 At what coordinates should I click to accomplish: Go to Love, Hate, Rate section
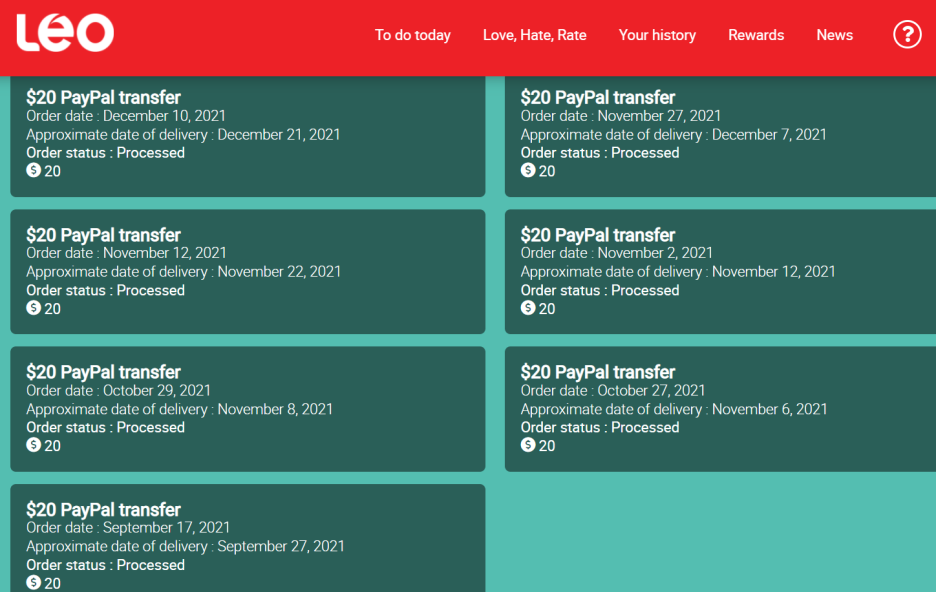(x=534, y=35)
